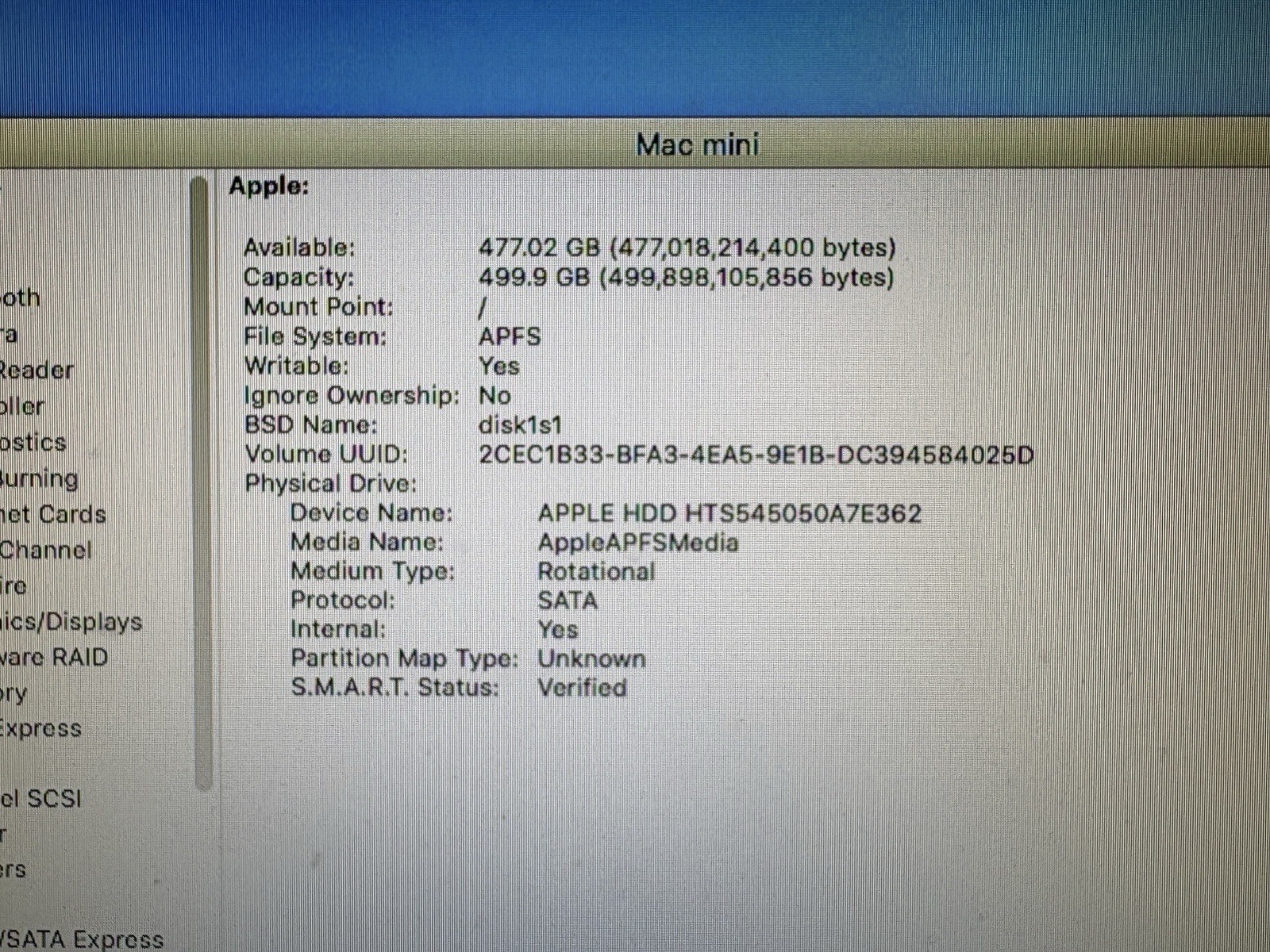Open Graphics/Displays in the sidebar

pyautogui.click(x=71, y=622)
